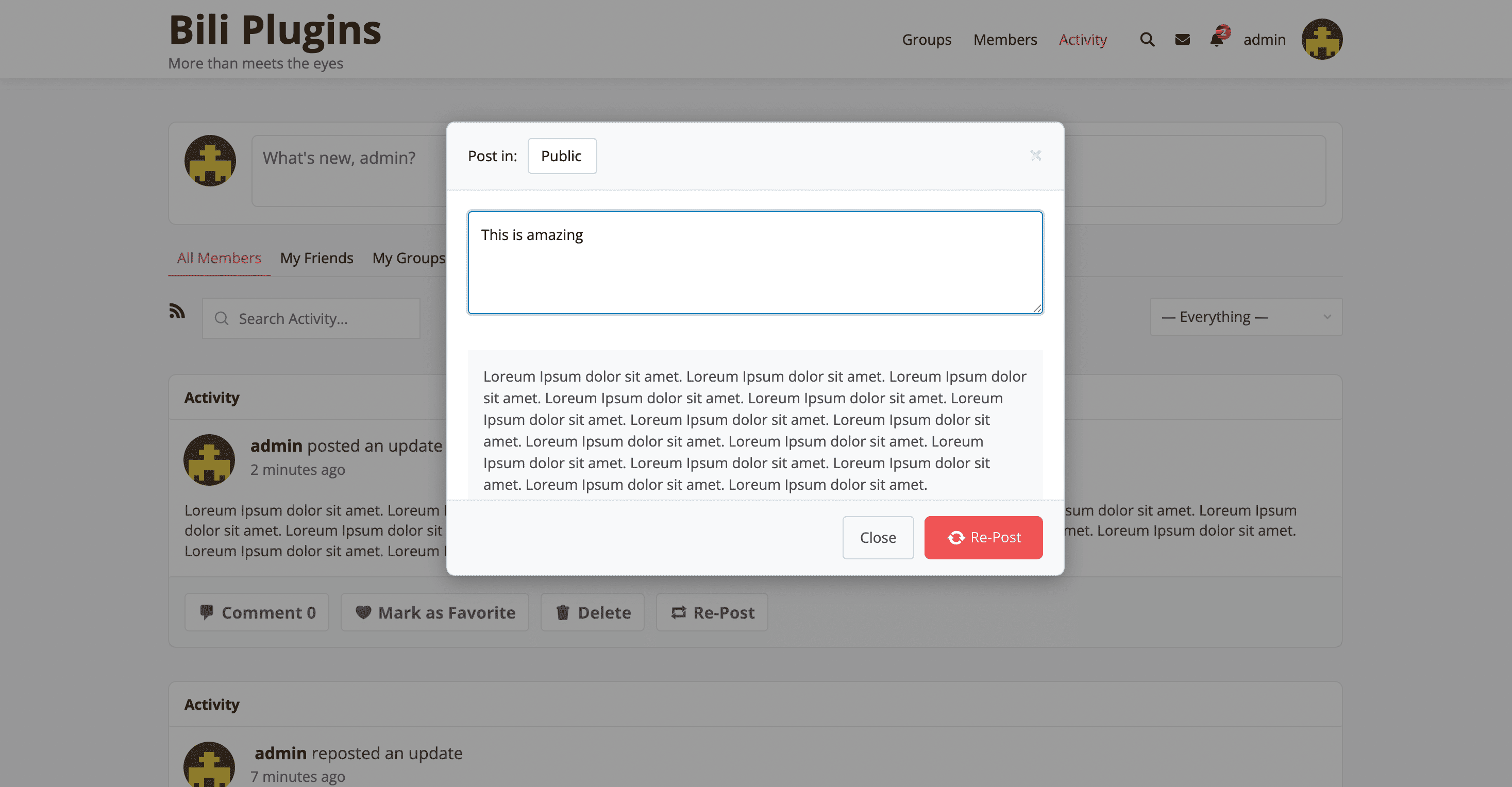
Task: Click the resize grip of the textarea
Action: coord(1037,308)
